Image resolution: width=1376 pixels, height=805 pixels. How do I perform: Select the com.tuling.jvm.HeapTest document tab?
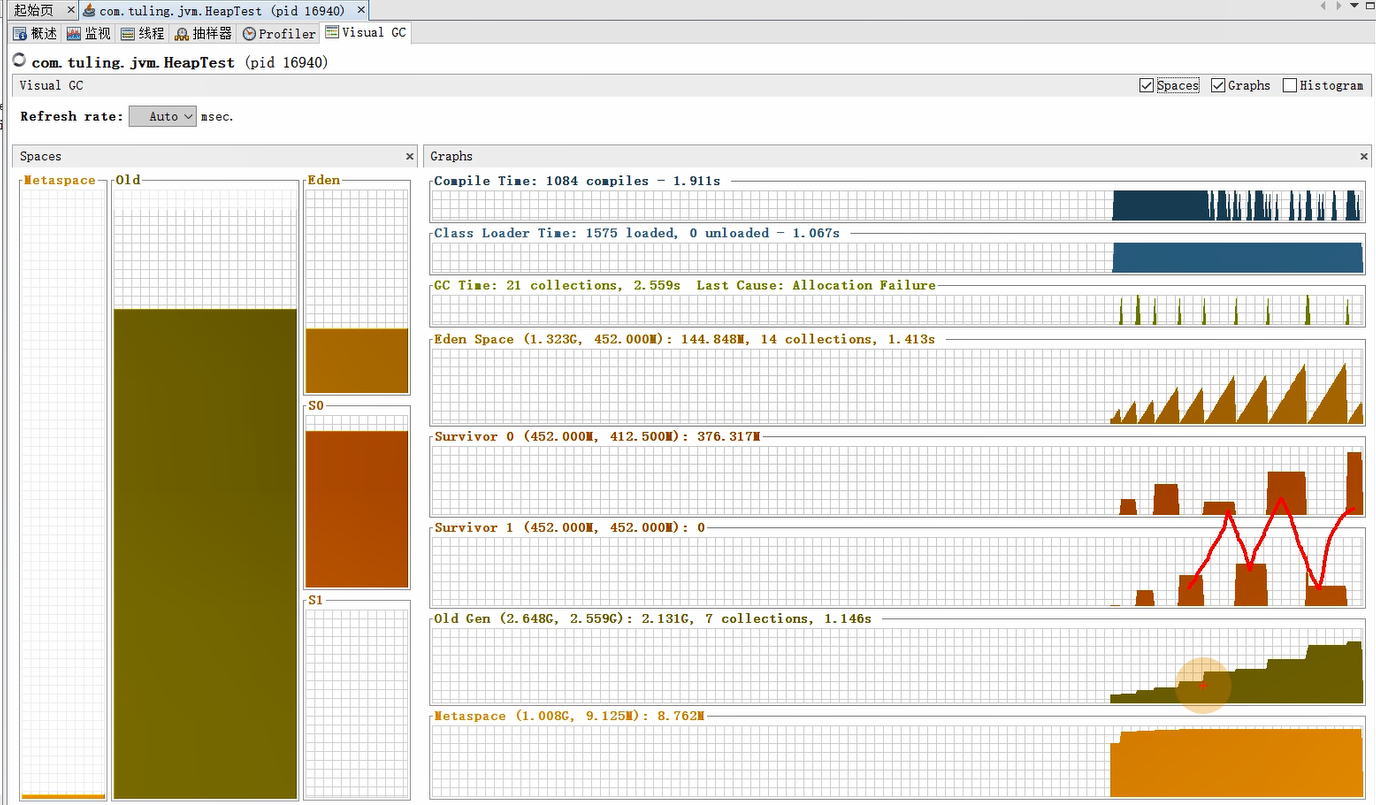point(222,11)
